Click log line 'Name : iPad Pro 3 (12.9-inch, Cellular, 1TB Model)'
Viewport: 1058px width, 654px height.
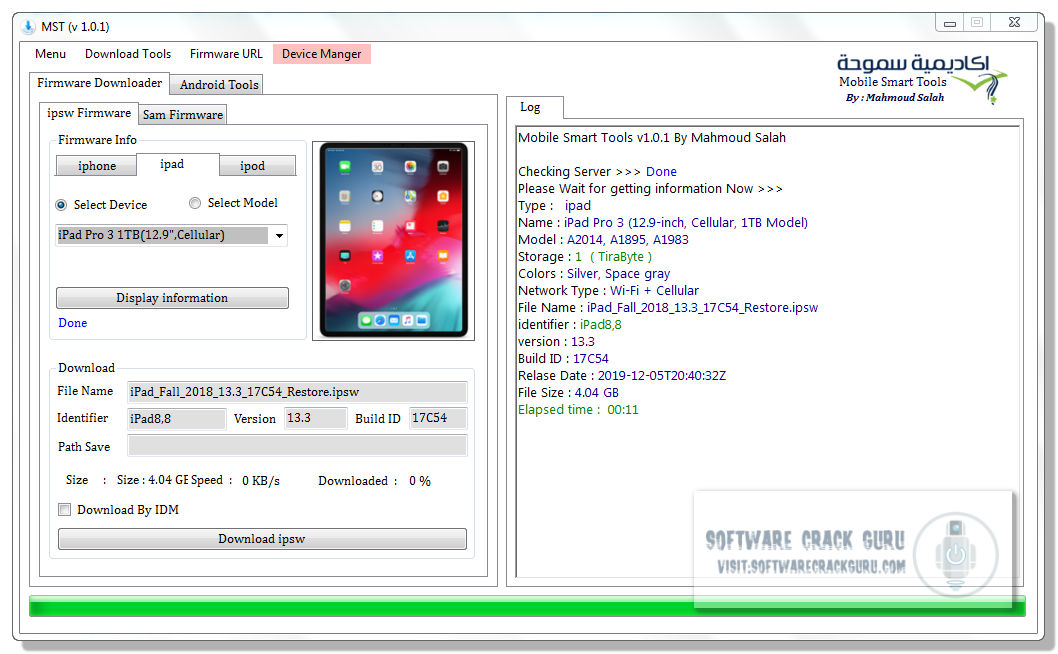663,223
